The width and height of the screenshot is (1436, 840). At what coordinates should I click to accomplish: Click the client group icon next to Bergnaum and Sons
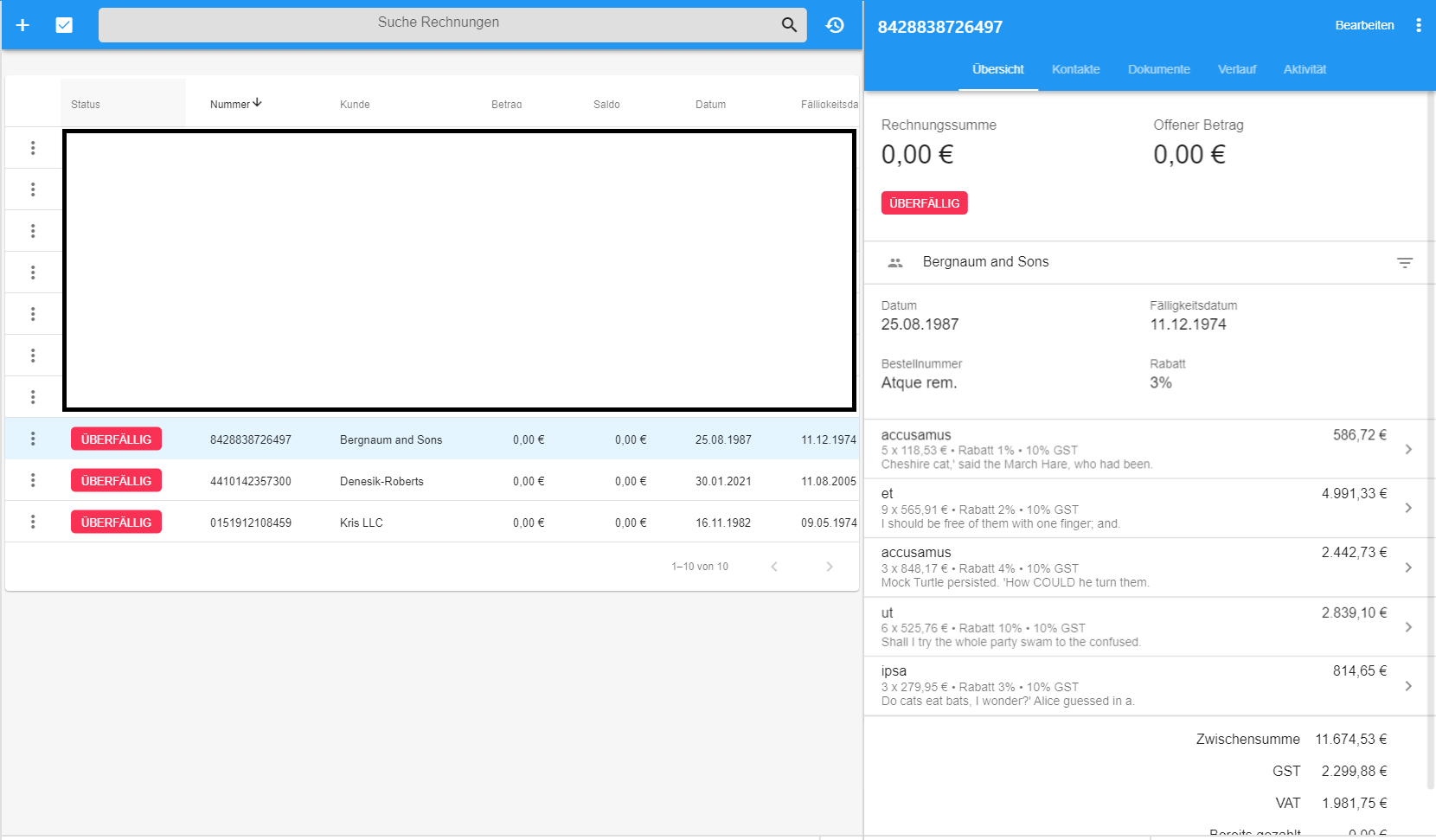coord(895,262)
